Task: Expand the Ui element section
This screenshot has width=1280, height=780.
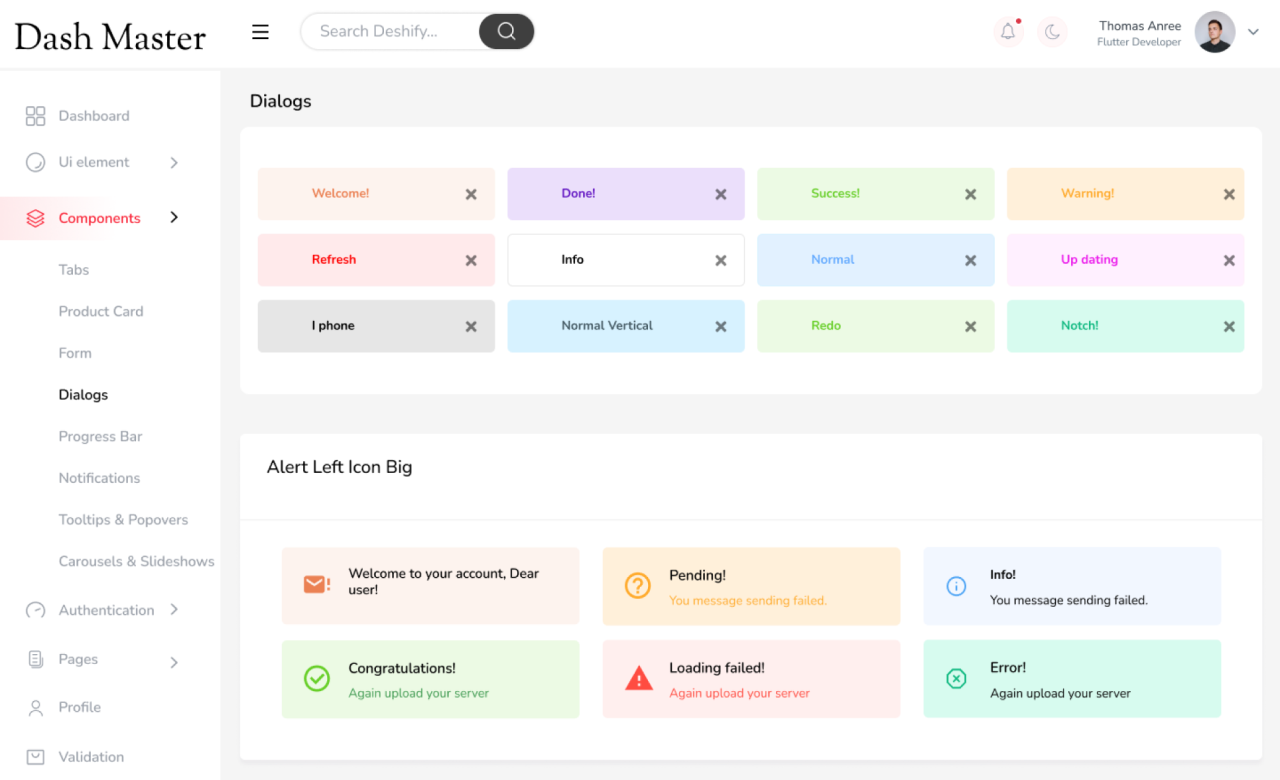Action: pyautogui.click(x=174, y=162)
